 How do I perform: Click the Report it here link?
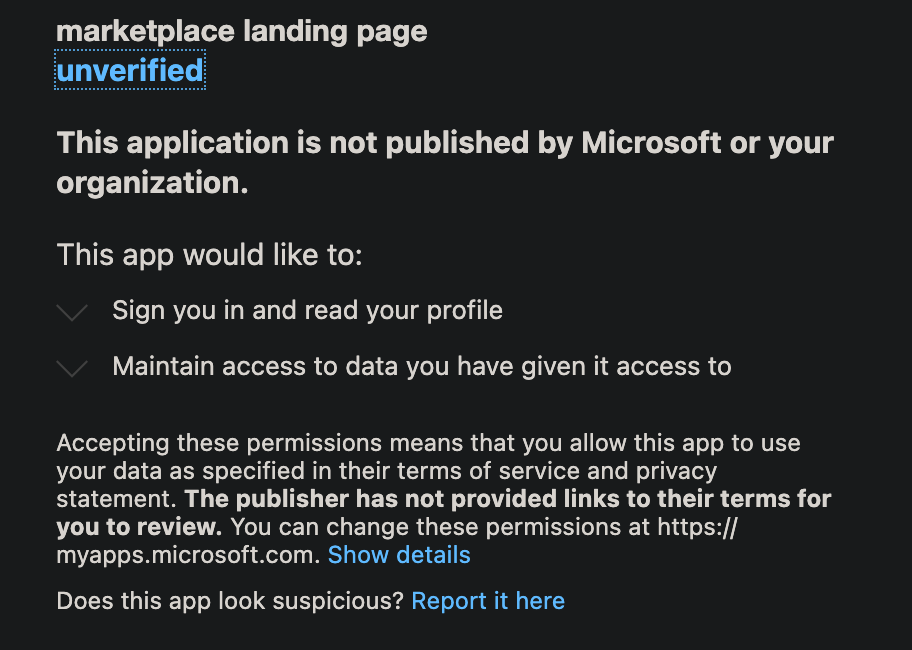488,601
